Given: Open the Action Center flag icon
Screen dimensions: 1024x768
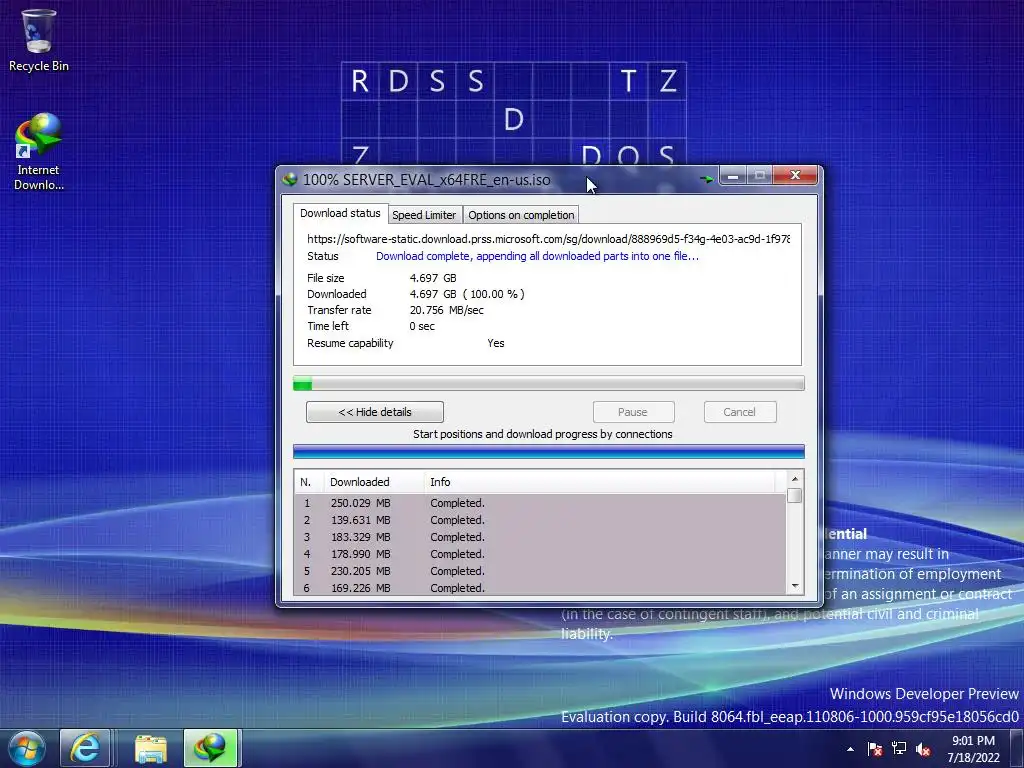Looking at the screenshot, I should [875, 749].
